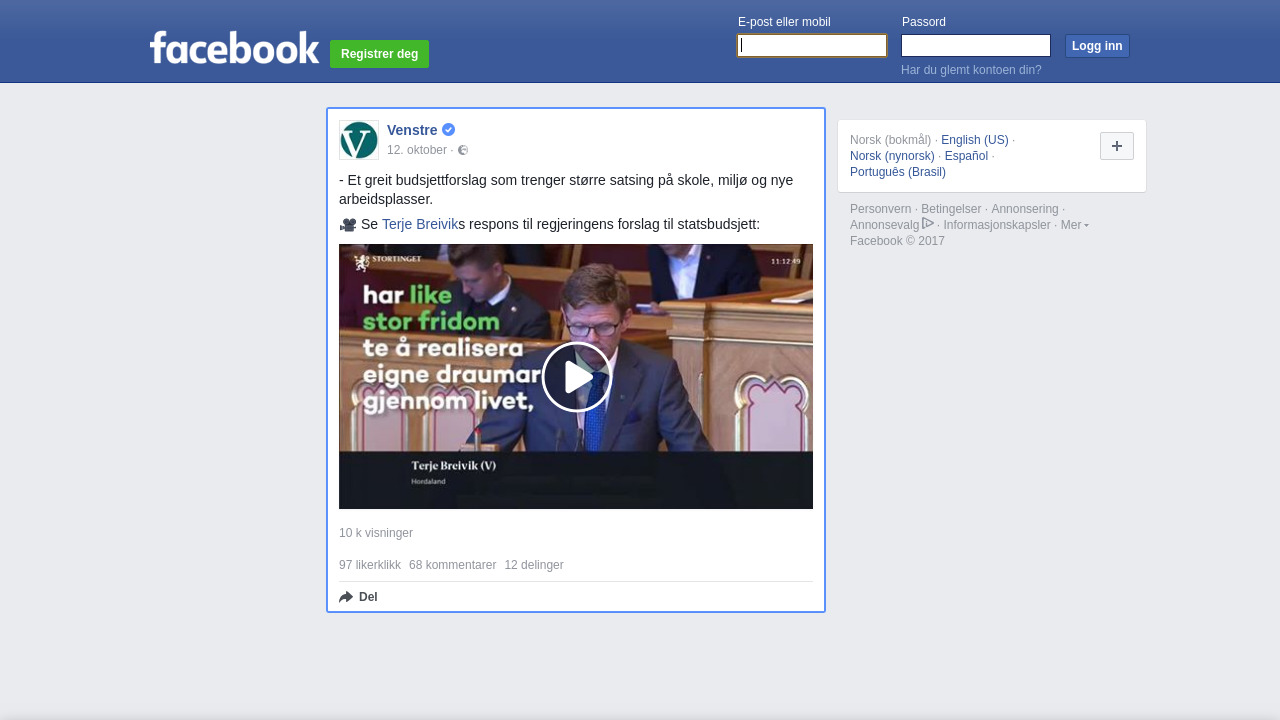Click the AdChoices triangle icon
Screen dimensions: 1280x720
click(928, 224)
